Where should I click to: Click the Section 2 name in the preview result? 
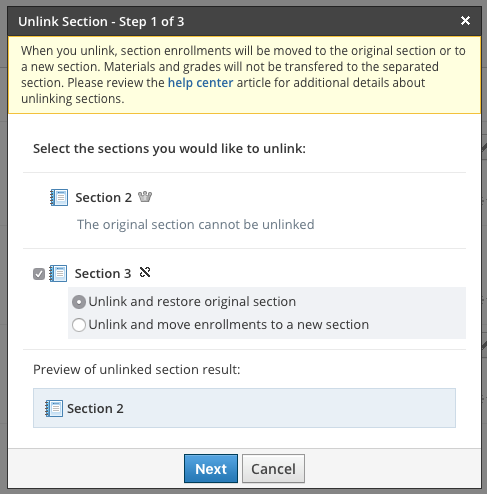pyautogui.click(x=95, y=408)
